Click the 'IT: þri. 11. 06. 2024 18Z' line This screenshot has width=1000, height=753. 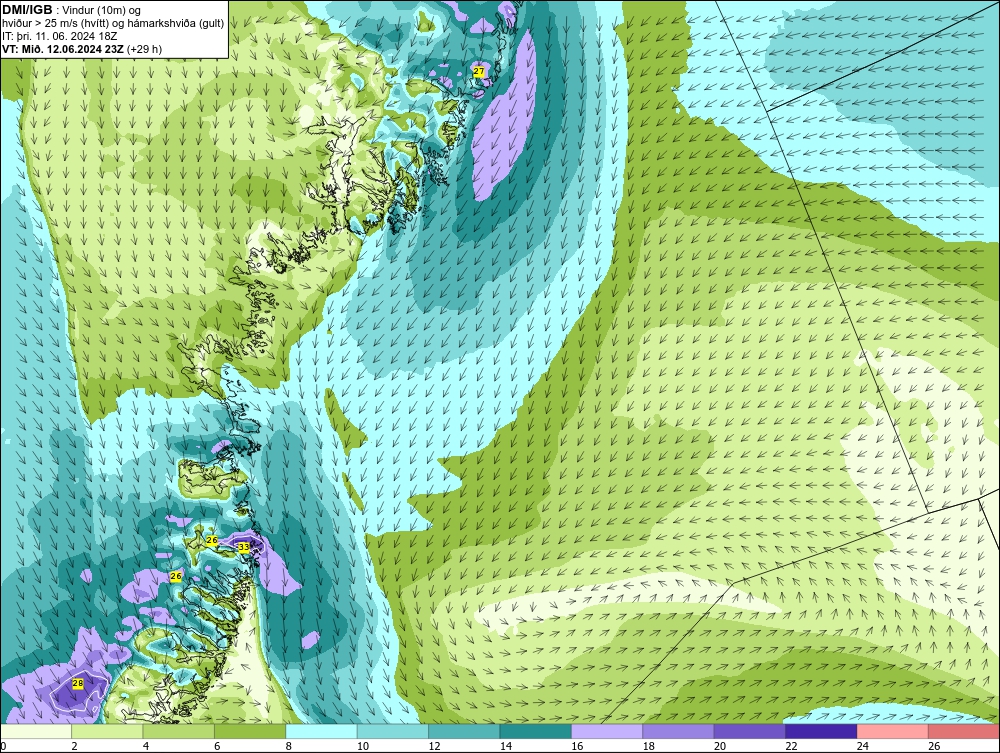60,36
